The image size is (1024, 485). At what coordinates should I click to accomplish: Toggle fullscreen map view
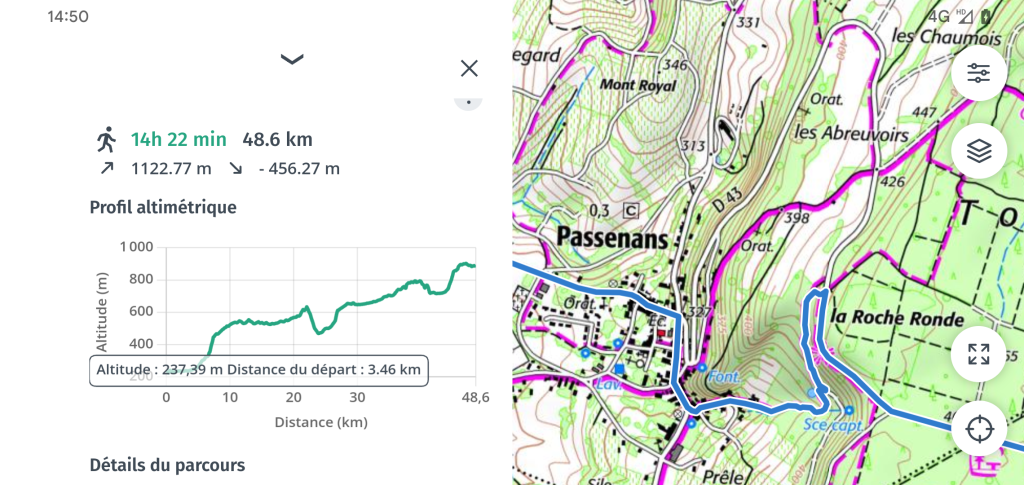(978, 354)
